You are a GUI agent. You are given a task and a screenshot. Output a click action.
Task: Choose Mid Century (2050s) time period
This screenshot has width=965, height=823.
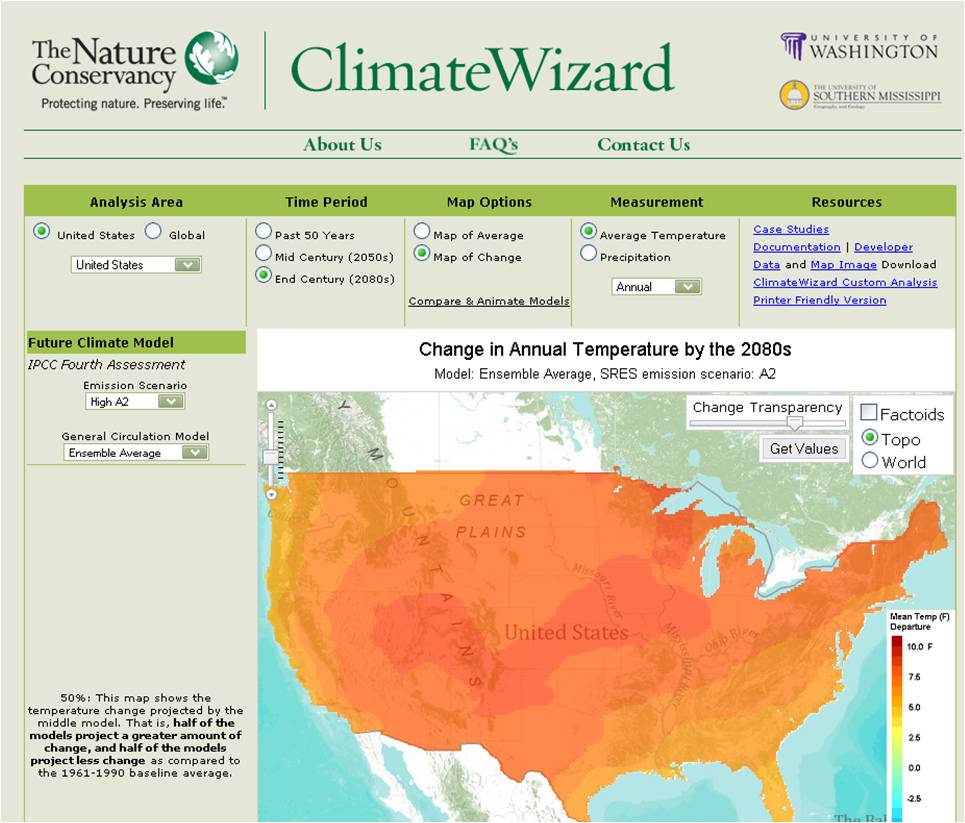tap(263, 253)
